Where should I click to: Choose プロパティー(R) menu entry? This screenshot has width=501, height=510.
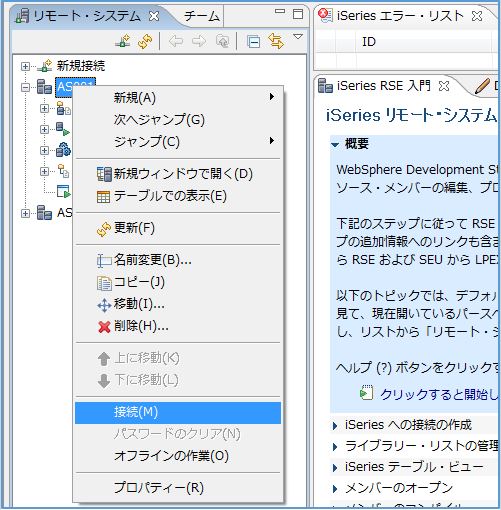pos(178,488)
